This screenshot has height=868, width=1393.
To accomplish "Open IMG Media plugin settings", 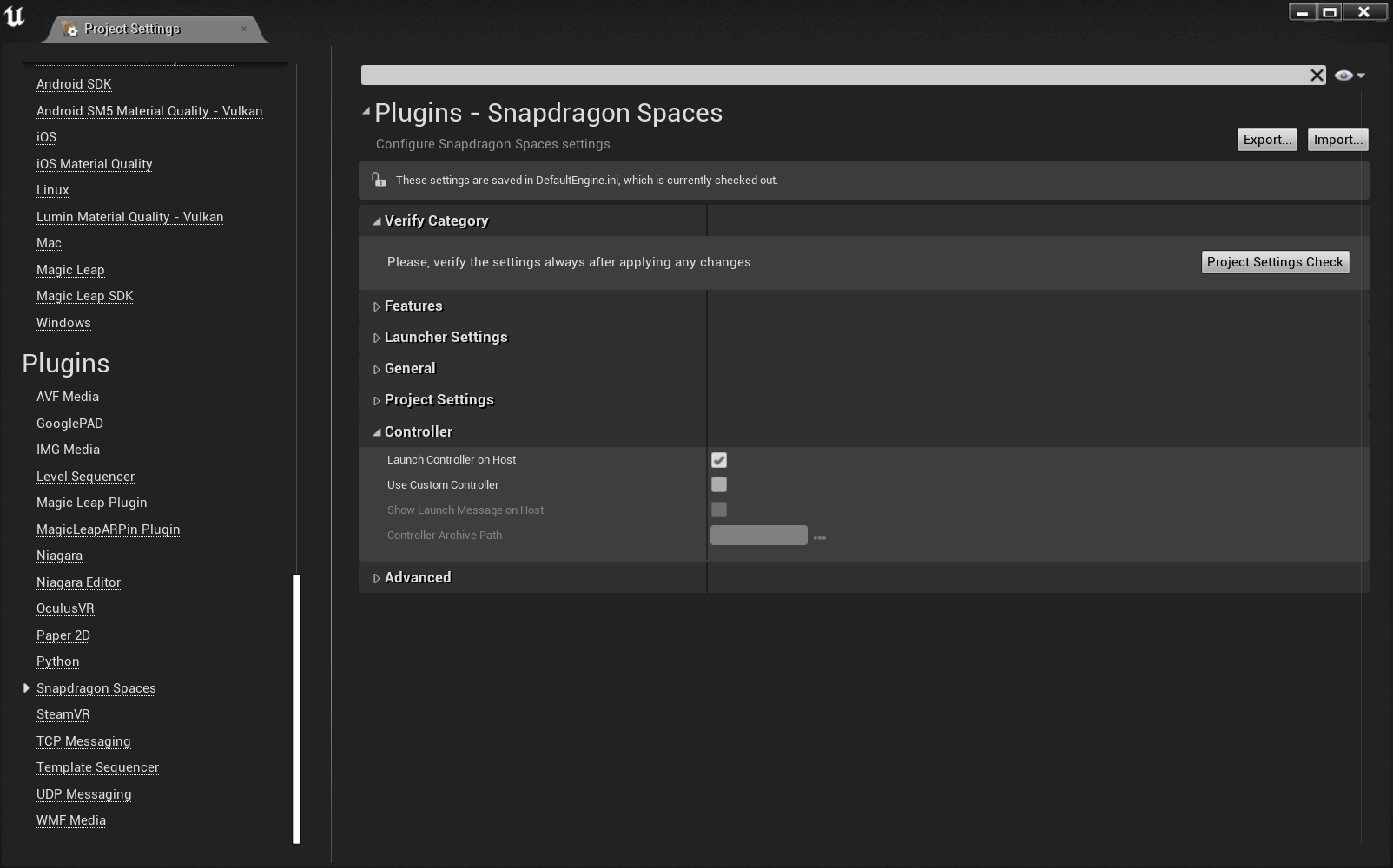I will 68,450.
